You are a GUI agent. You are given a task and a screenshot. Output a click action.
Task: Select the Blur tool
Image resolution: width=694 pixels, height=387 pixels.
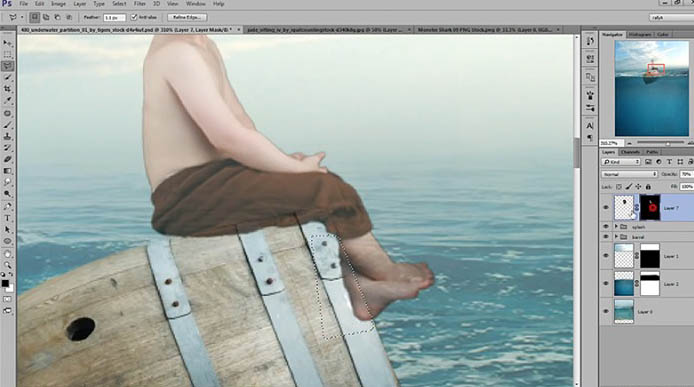8,182
